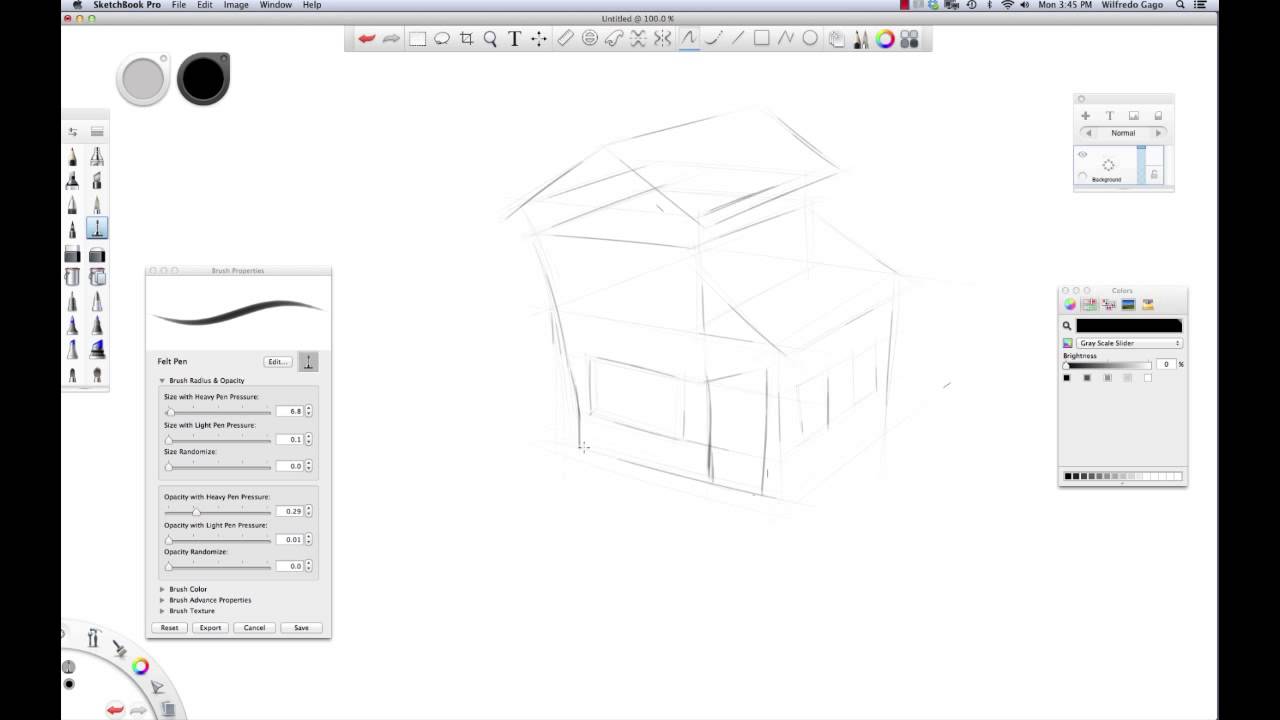Screen dimensions: 1280x720
Task: Select crayons tab in Colors window
Action: pos(1148,304)
